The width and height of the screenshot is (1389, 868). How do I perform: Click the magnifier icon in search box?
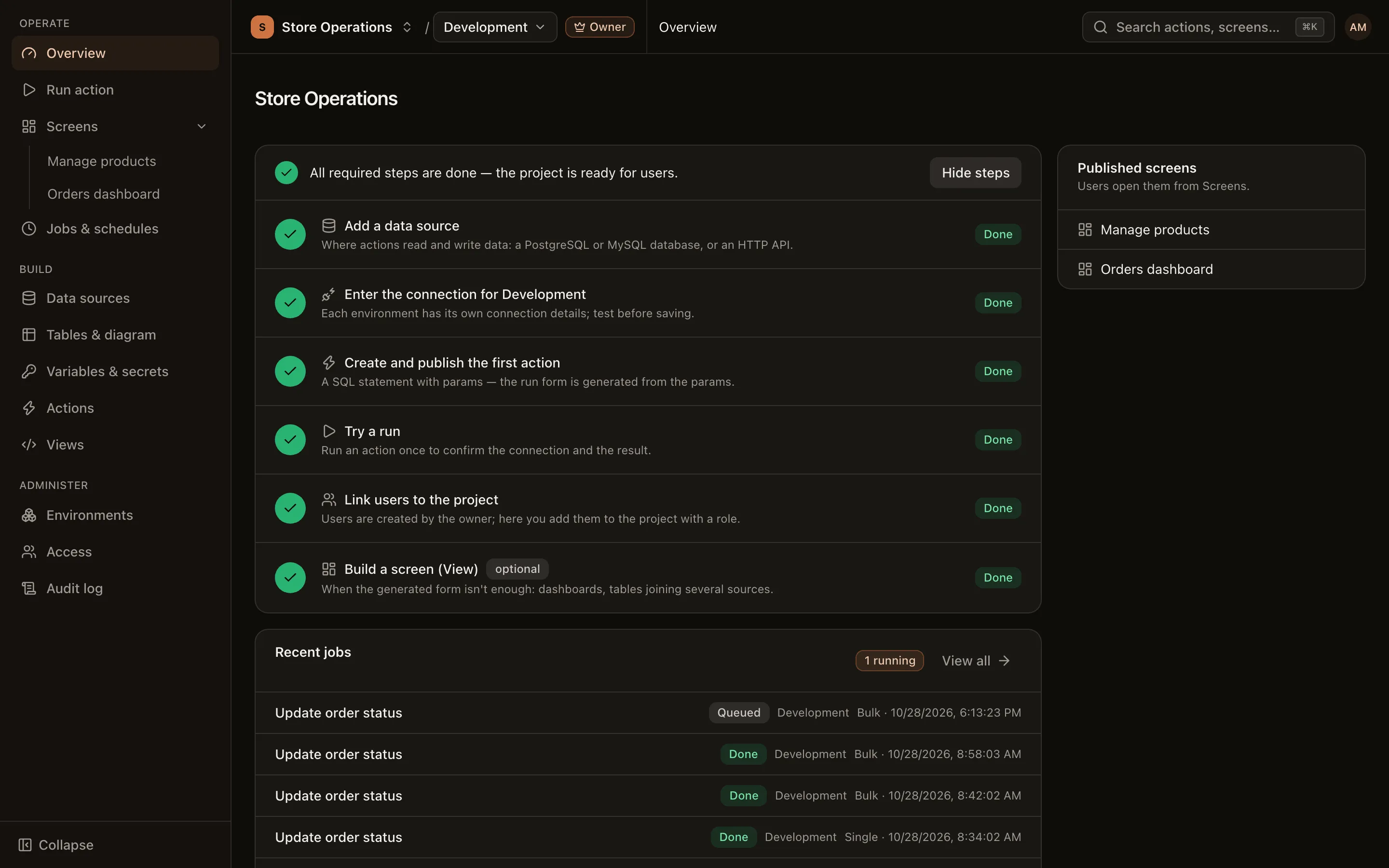[1100, 27]
